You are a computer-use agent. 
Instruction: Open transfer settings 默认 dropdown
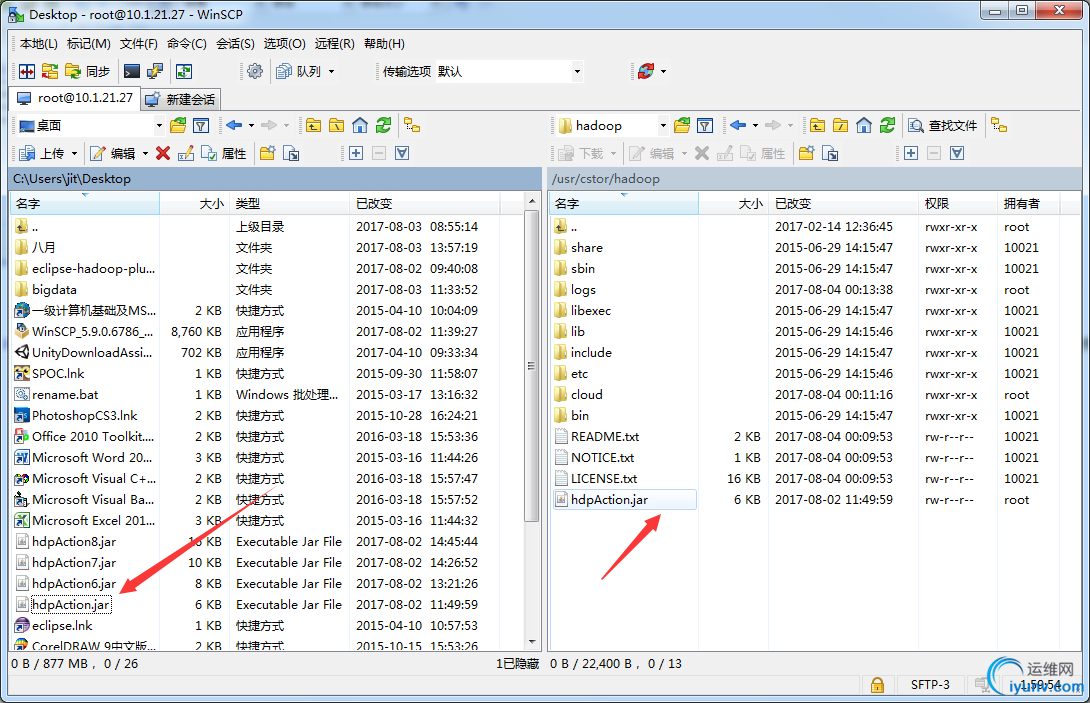point(577,71)
